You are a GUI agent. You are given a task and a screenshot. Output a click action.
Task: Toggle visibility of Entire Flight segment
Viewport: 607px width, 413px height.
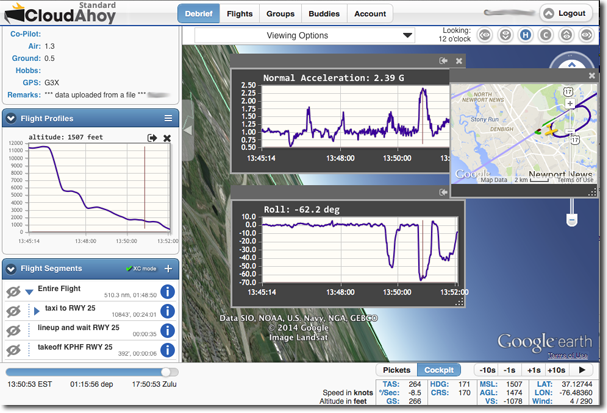click(14, 292)
